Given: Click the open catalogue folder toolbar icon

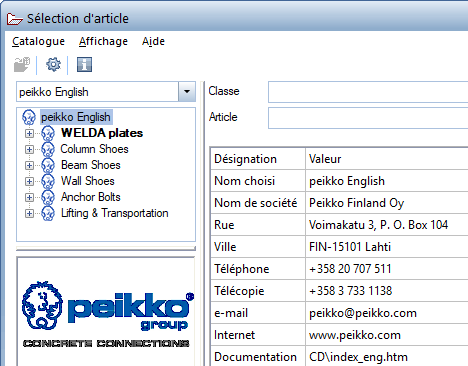Looking at the screenshot, I should (x=22, y=64).
